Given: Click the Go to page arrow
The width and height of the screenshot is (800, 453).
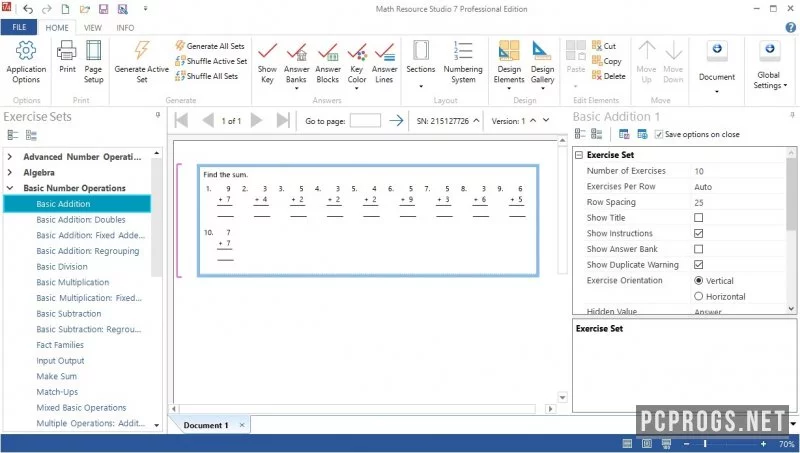Looking at the screenshot, I should coord(396,120).
